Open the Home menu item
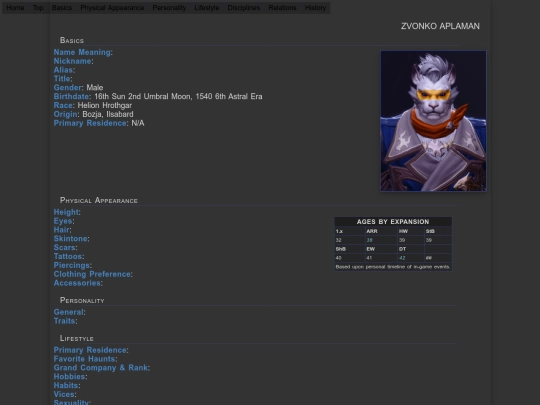The width and height of the screenshot is (540, 405). 15,8
